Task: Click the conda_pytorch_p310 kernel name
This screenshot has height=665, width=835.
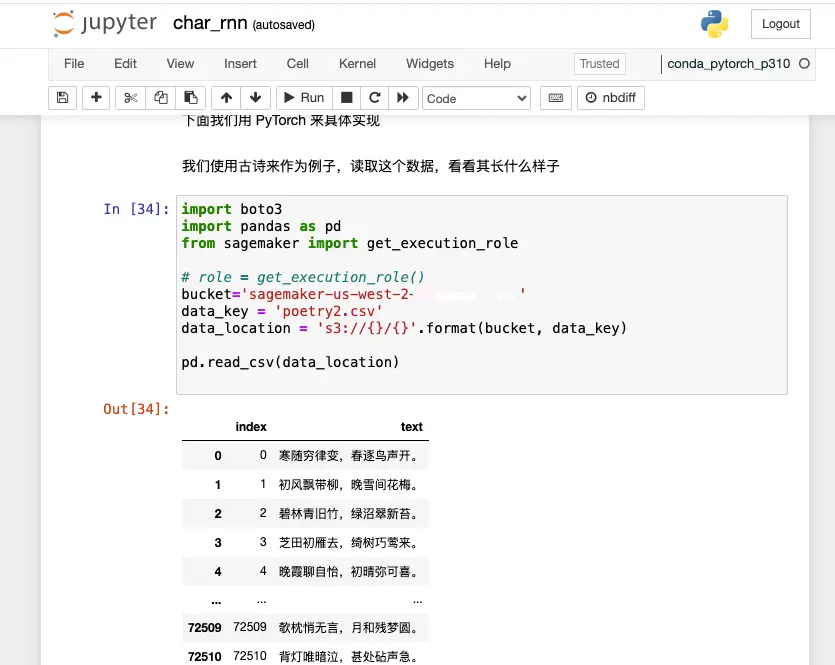Action: point(728,64)
